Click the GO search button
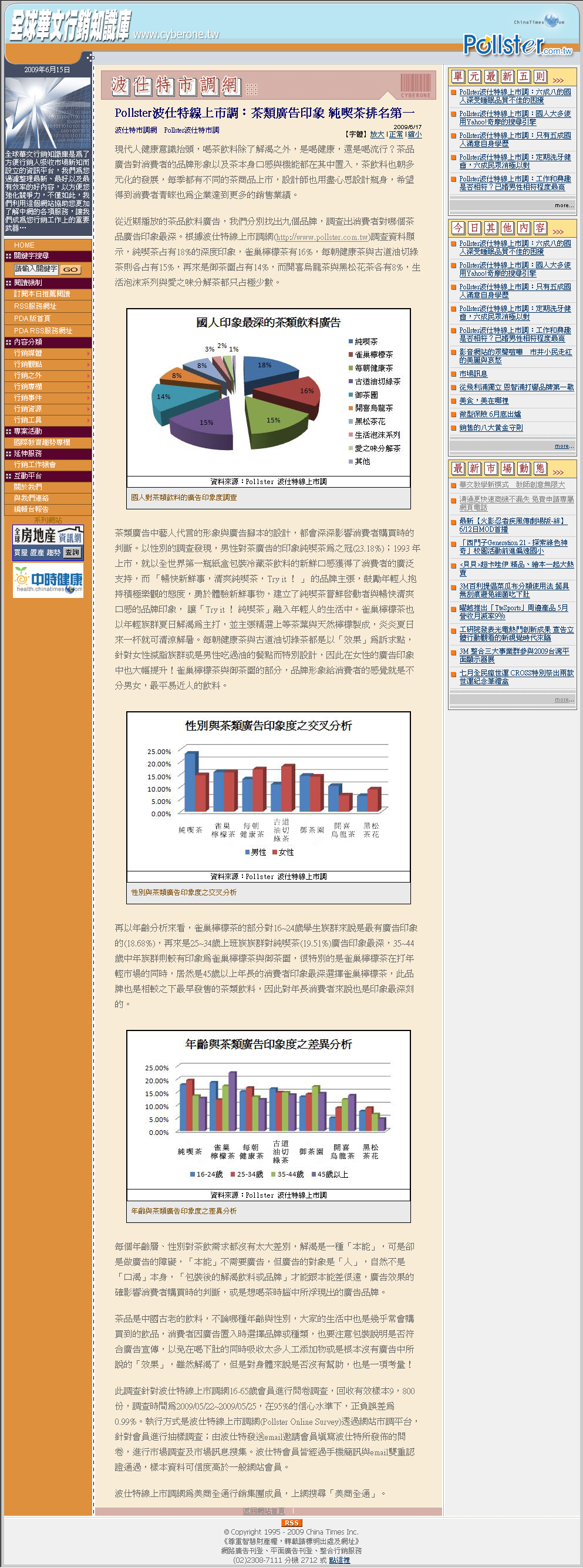The image size is (583, 1568). 70,269
